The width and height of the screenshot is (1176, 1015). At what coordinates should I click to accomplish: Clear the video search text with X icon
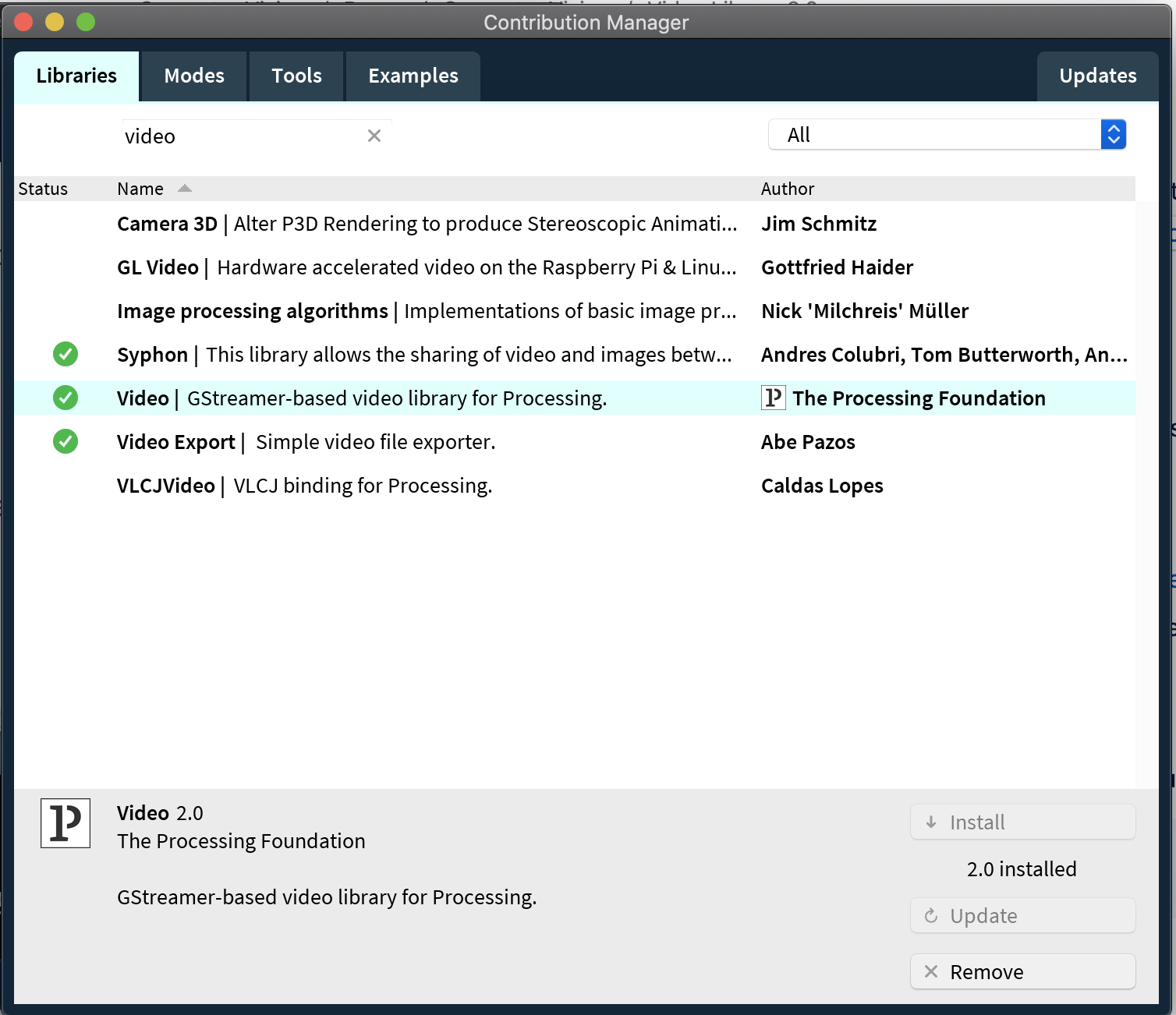[374, 136]
